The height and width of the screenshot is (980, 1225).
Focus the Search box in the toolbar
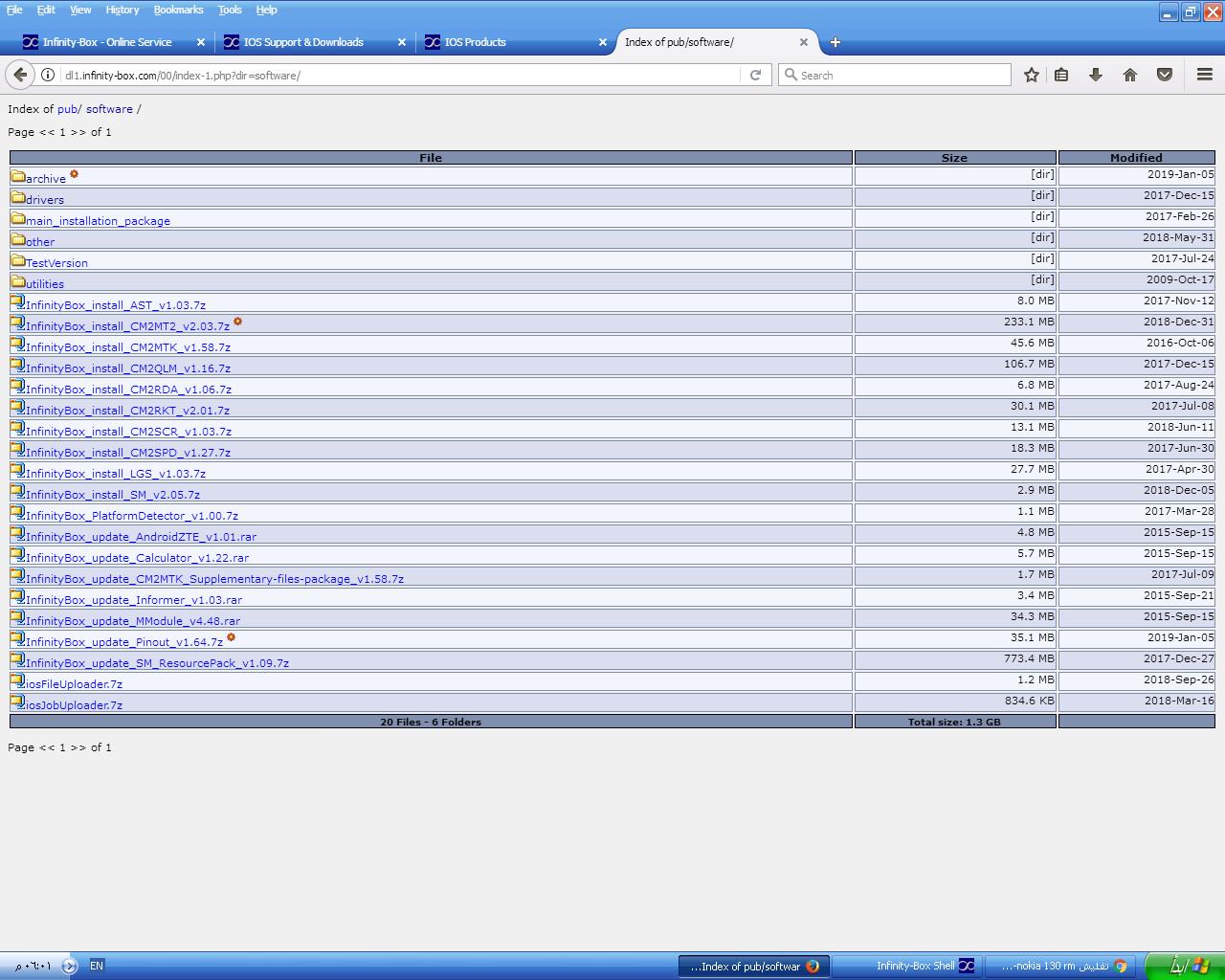point(895,75)
